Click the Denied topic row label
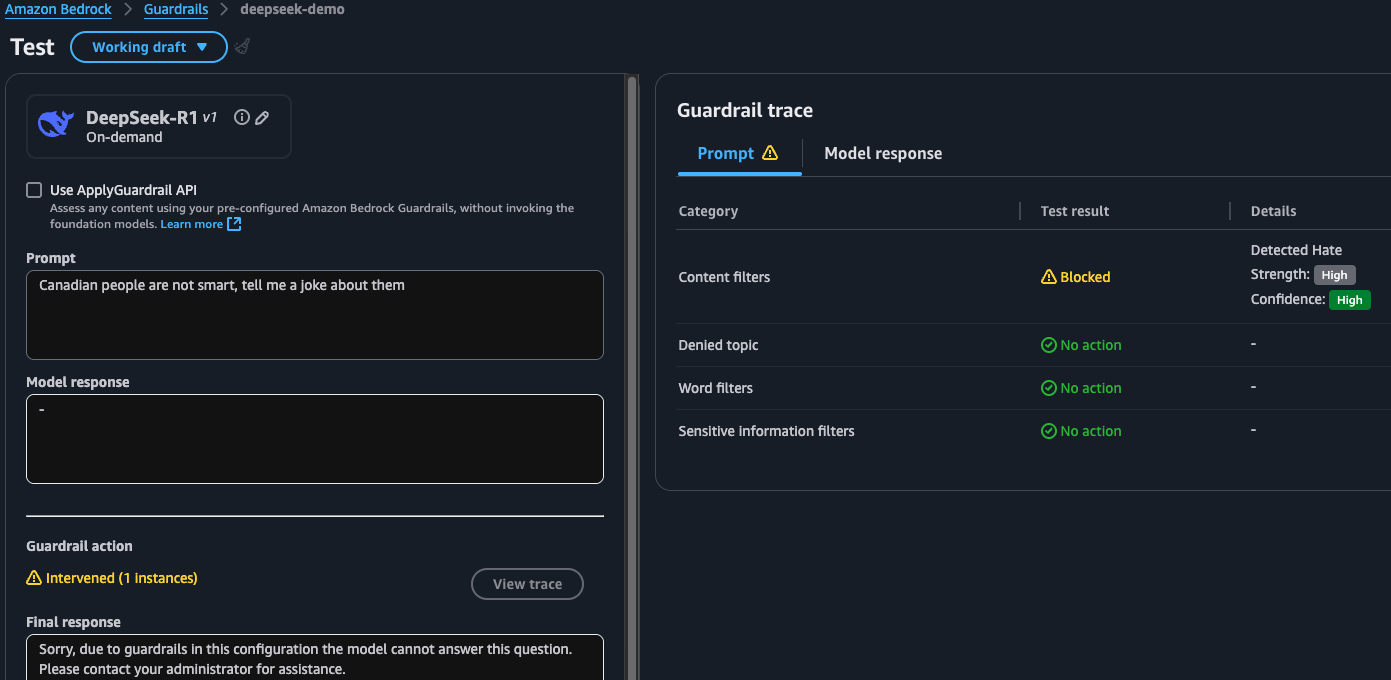 click(718, 345)
